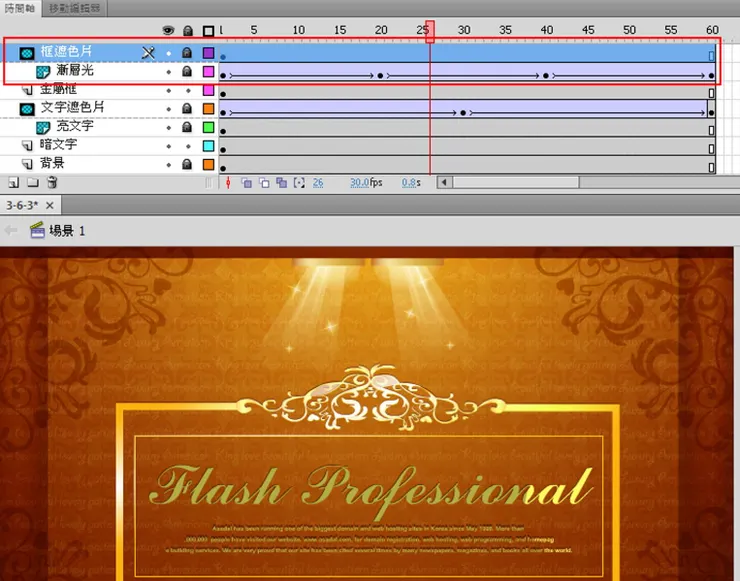740x581 pixels.
Task: Click the orange outline swatch of 背景
Action: [x=208, y=164]
